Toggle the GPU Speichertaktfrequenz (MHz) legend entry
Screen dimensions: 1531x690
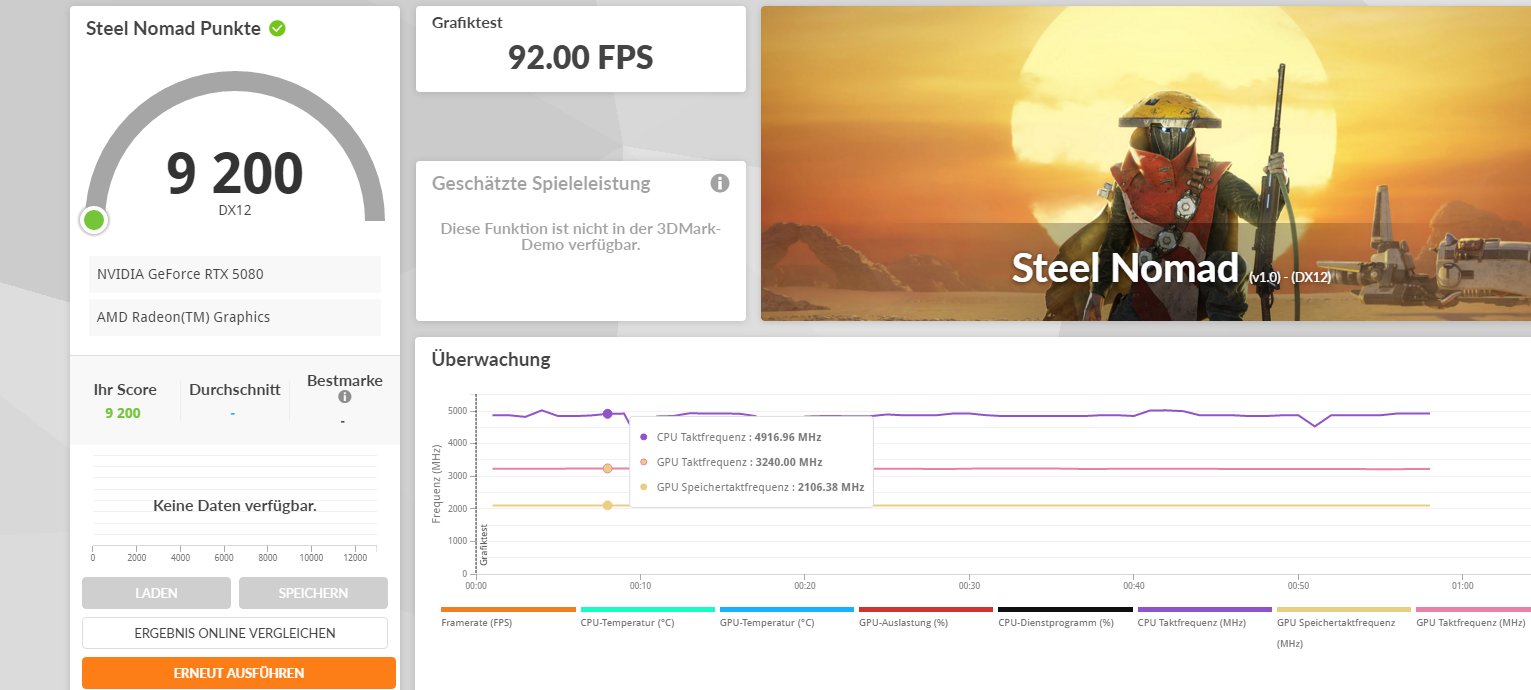tap(1344, 627)
